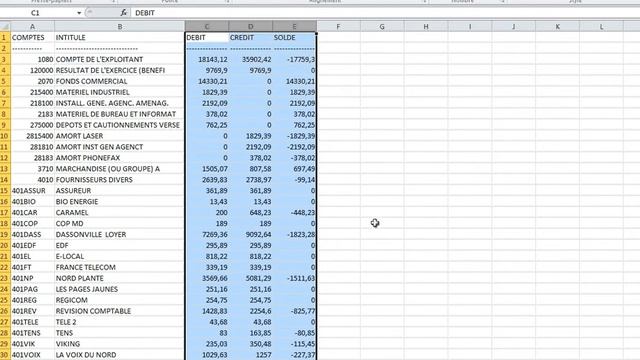
Task: Select cell DASSONVILLE LOYER
Action: pyautogui.click(x=120, y=234)
